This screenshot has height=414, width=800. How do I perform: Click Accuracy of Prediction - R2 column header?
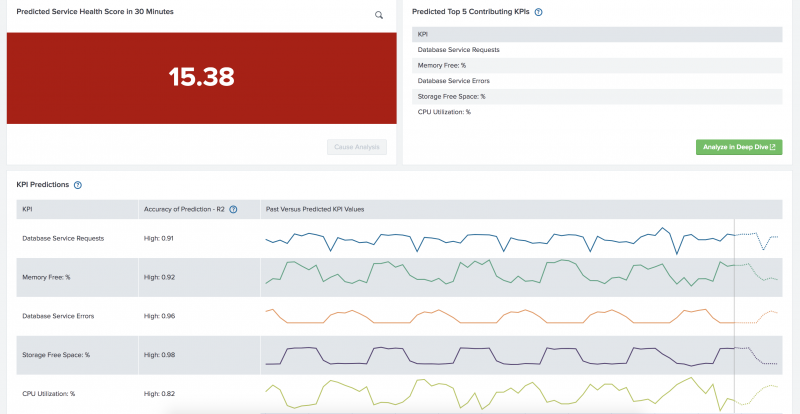click(199, 209)
